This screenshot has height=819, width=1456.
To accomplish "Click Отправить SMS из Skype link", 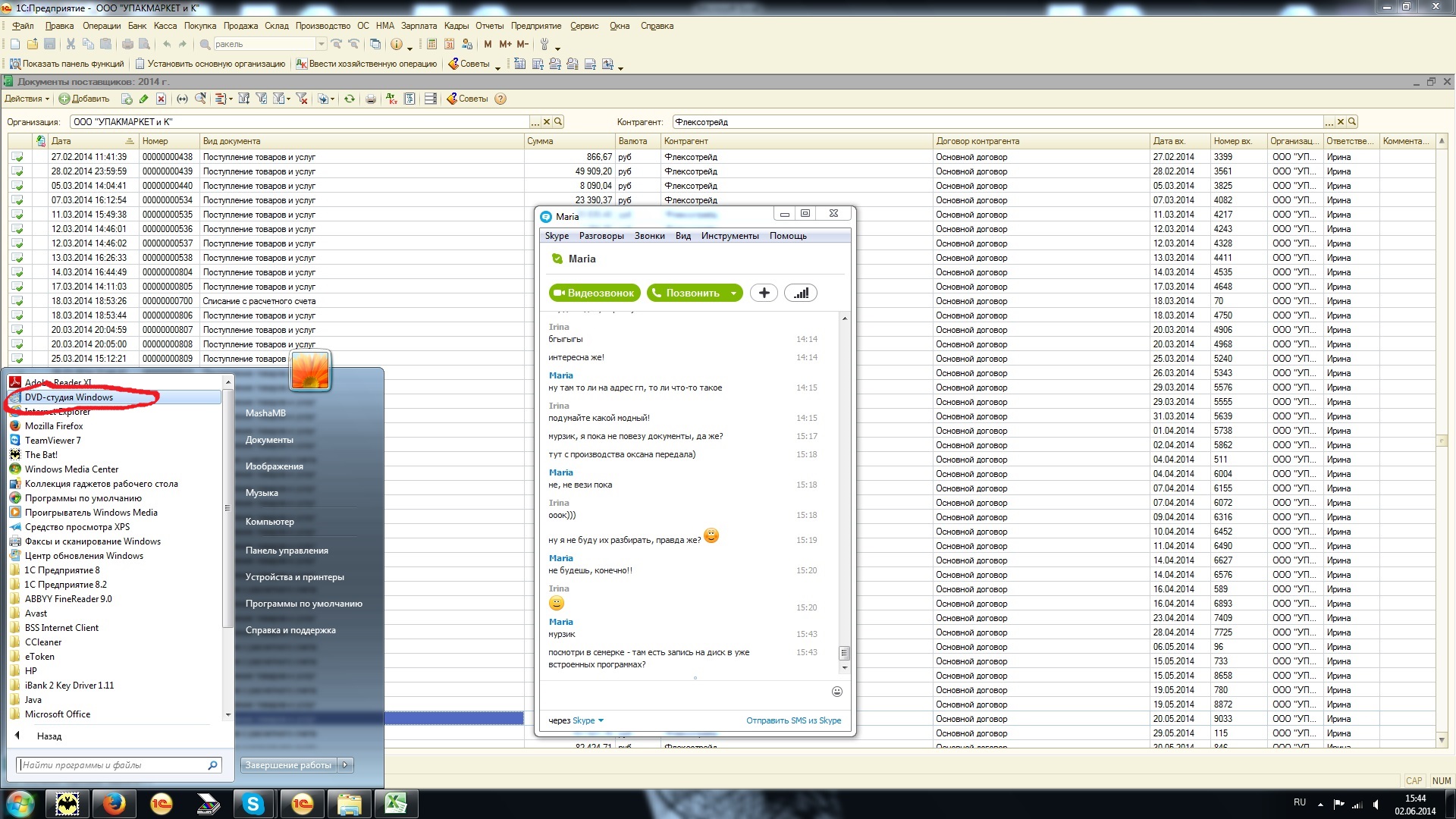I will (793, 720).
